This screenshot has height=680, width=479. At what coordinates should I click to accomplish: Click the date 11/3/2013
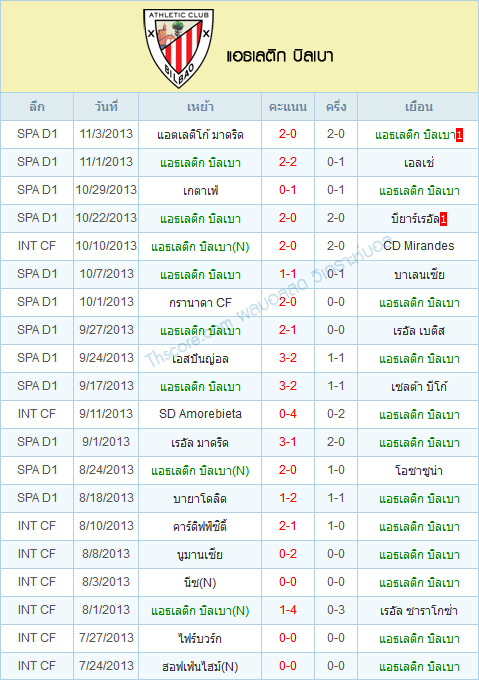coord(106,134)
